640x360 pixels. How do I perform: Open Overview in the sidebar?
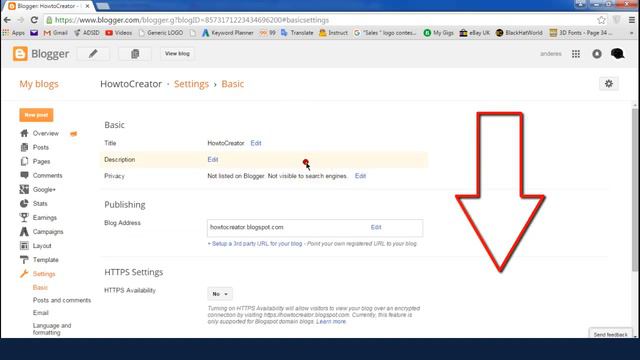point(46,133)
